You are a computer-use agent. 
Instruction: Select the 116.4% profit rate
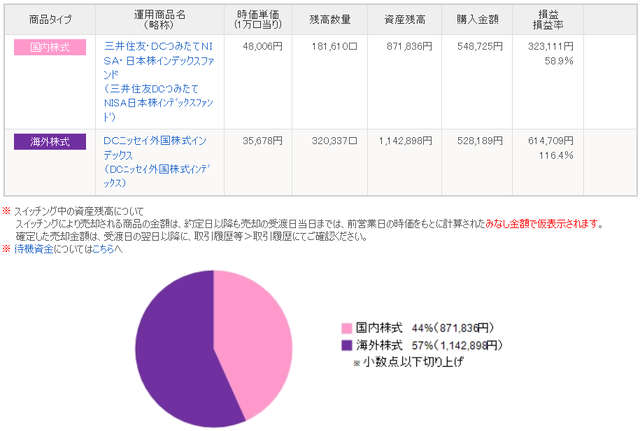pos(556,156)
